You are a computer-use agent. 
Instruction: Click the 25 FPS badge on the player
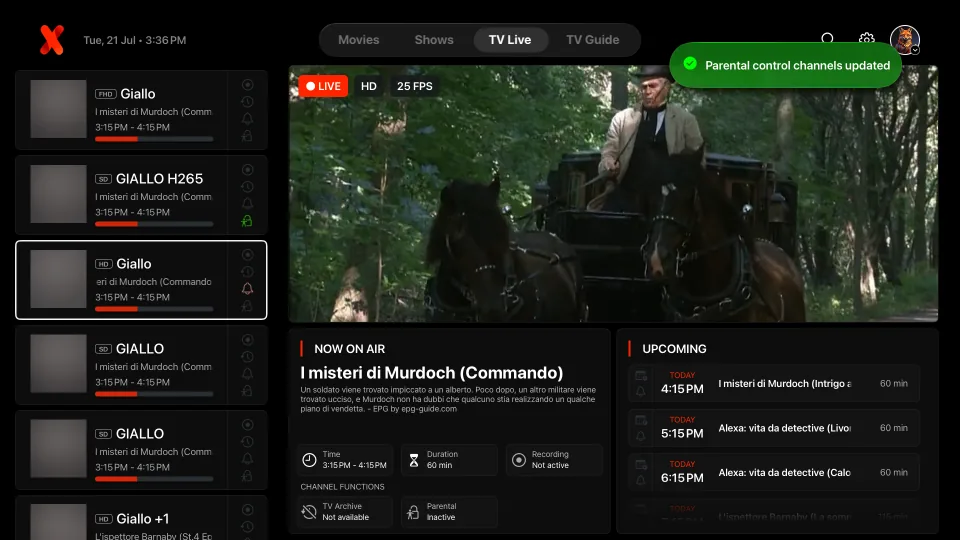coord(414,86)
